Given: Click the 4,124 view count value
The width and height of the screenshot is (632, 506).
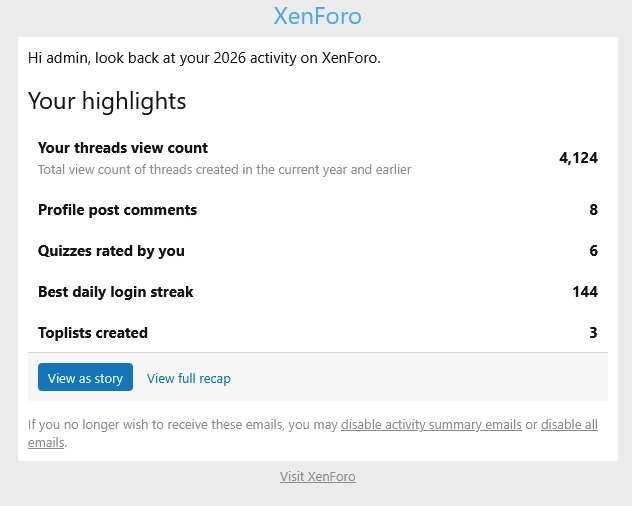Looking at the screenshot, I should point(578,158).
